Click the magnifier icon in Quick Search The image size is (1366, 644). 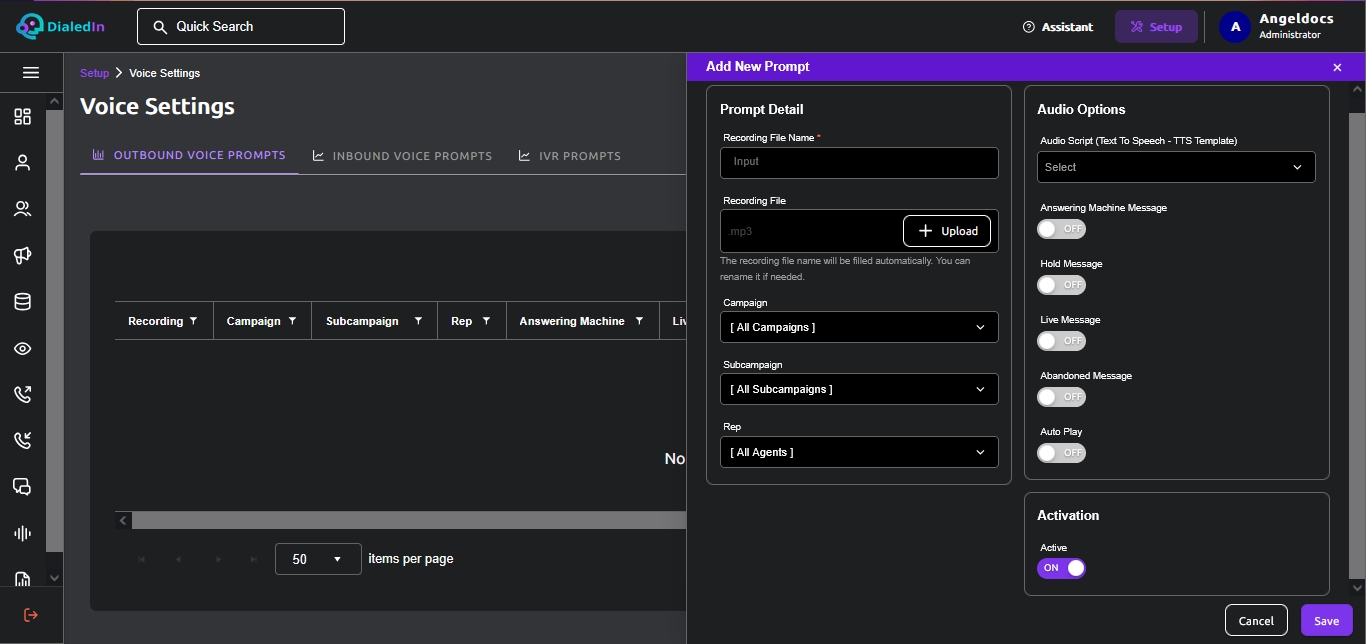(x=159, y=27)
